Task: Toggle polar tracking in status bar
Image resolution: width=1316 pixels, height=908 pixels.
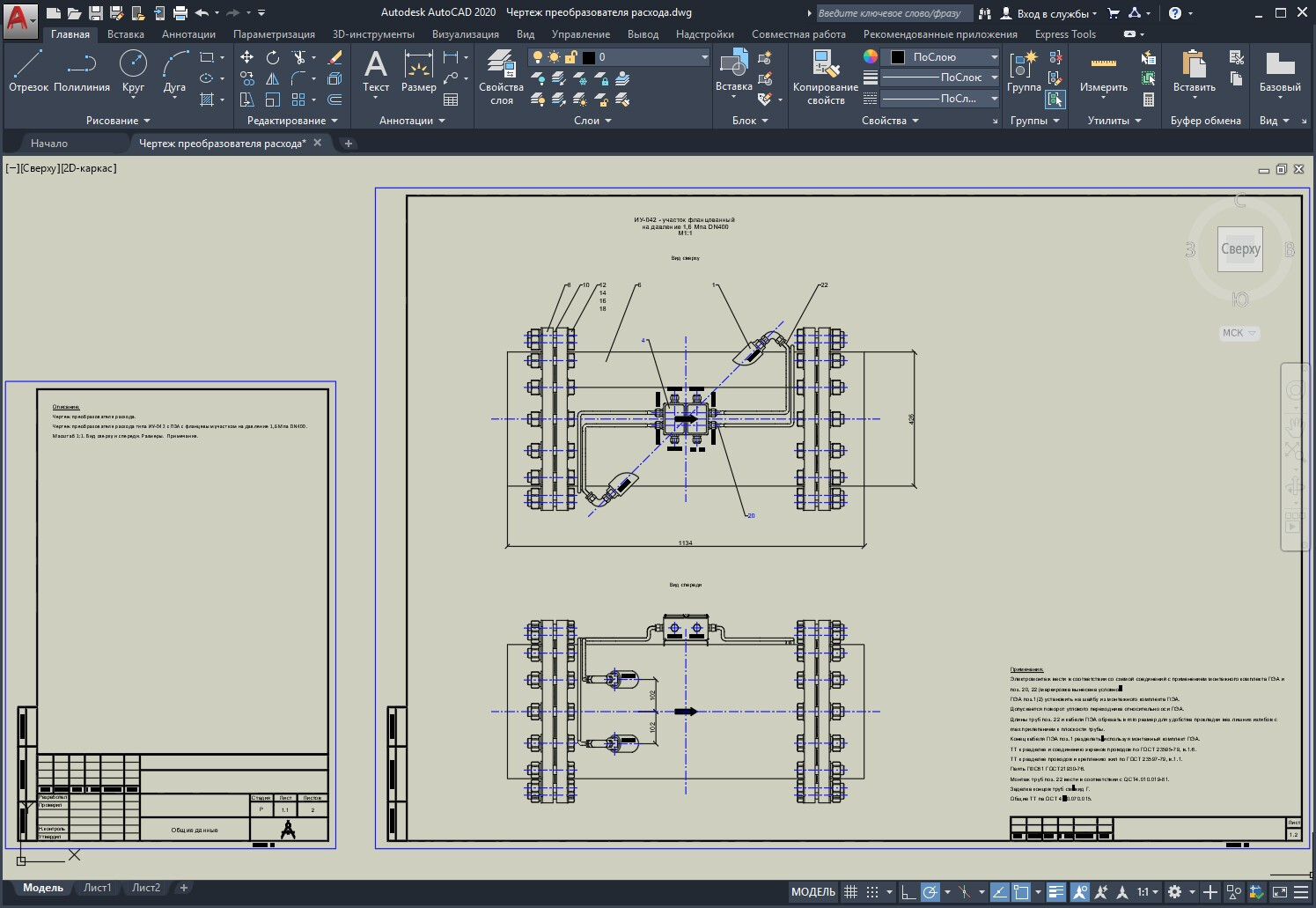Action: coord(930,892)
